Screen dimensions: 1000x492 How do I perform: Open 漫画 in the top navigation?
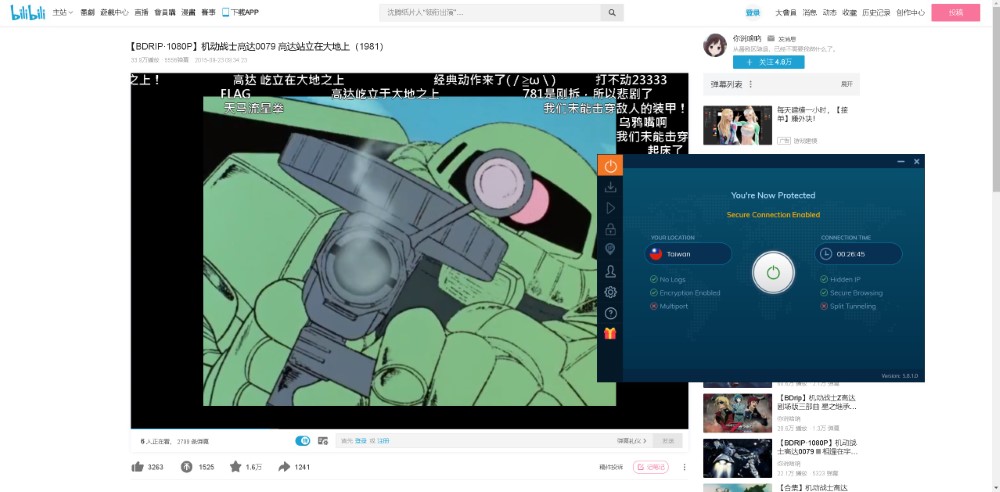188,12
